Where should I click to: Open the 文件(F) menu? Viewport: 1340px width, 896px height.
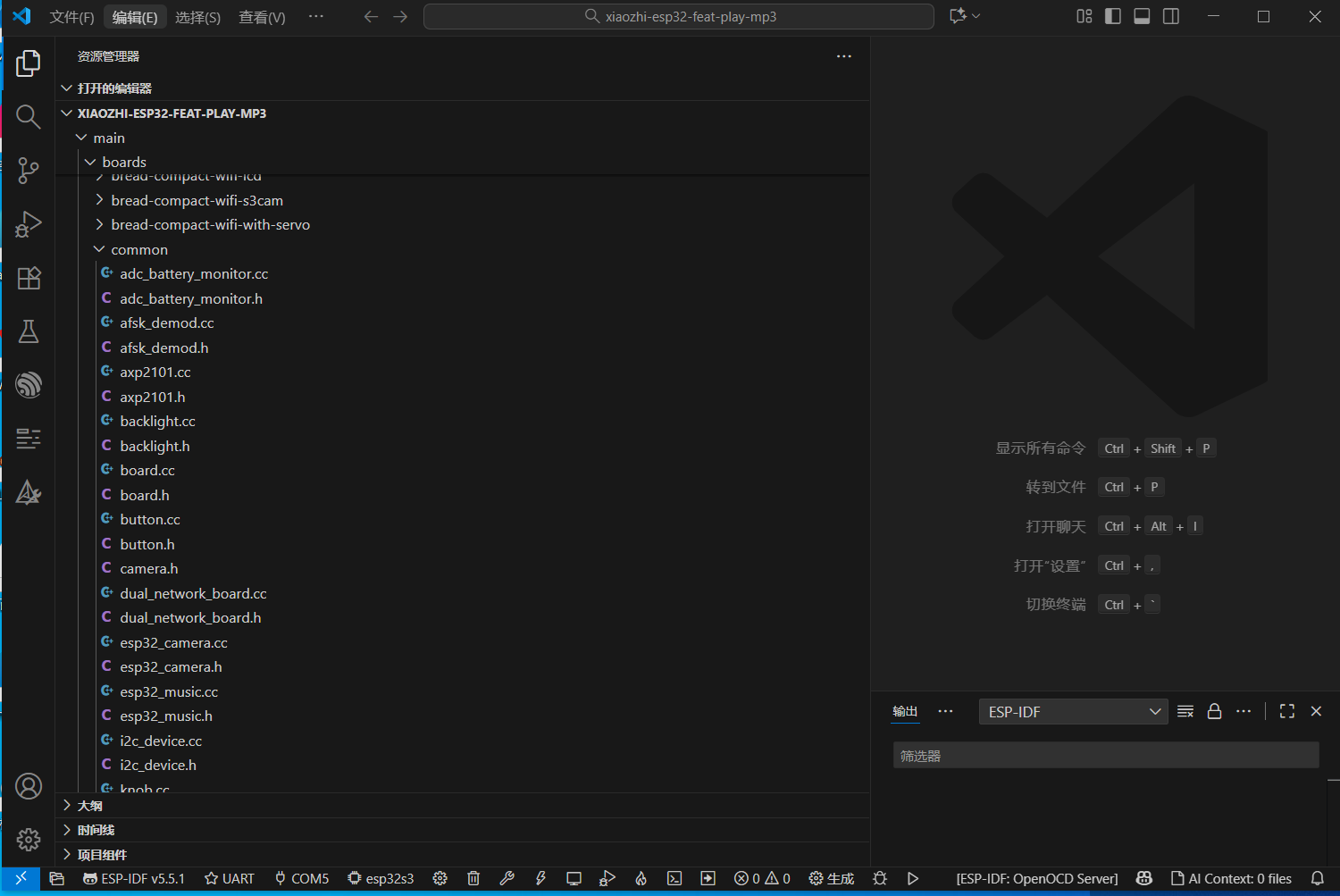(x=71, y=17)
